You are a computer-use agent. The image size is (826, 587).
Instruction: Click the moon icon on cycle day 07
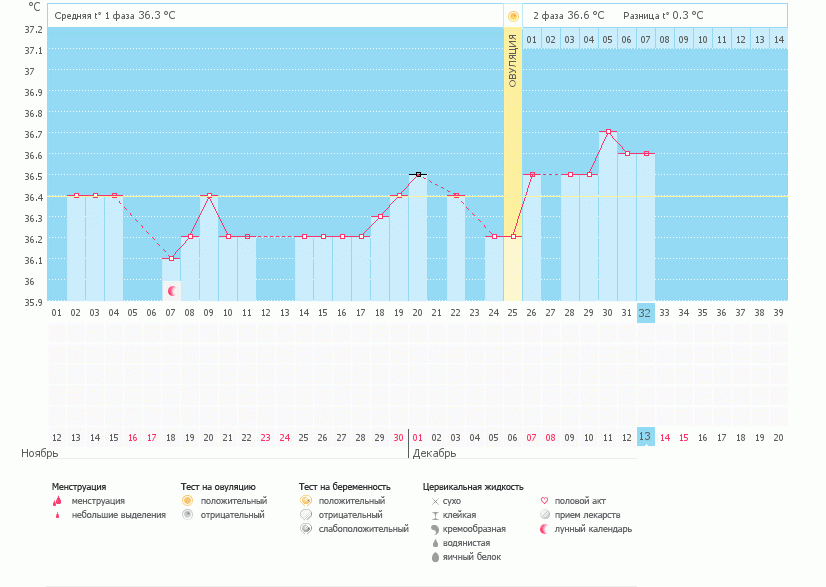tap(172, 291)
